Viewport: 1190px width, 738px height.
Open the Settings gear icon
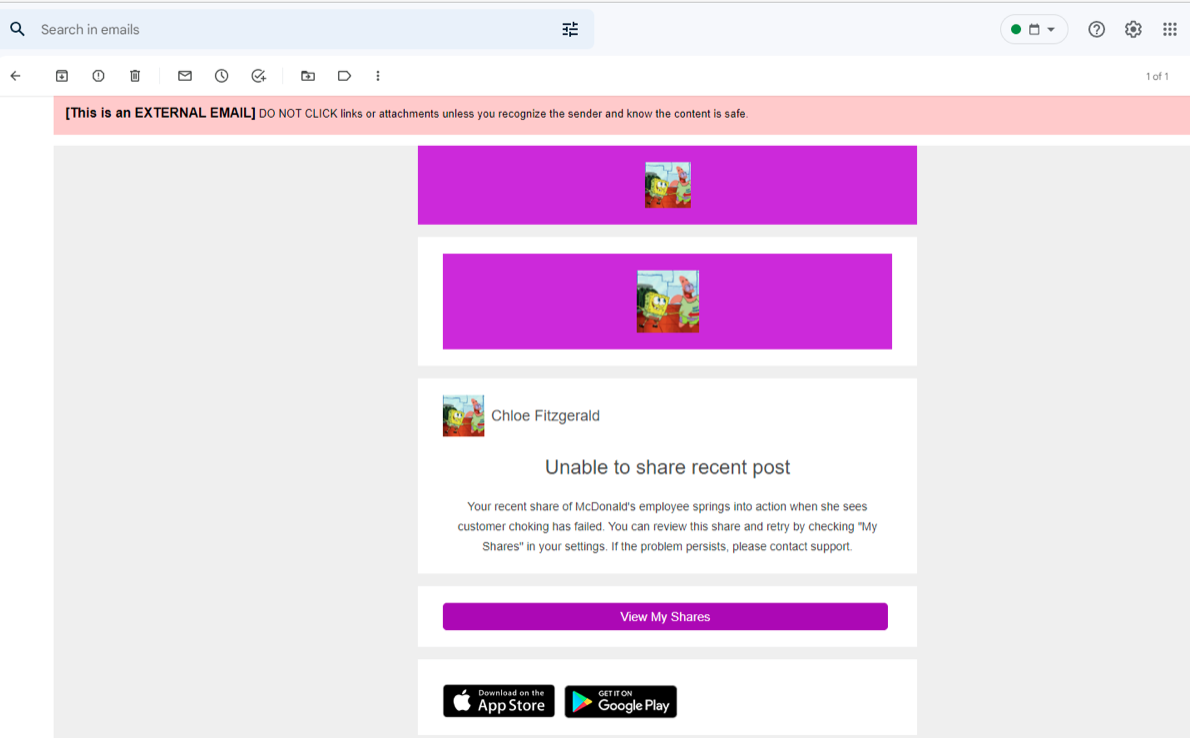pyautogui.click(x=1133, y=30)
